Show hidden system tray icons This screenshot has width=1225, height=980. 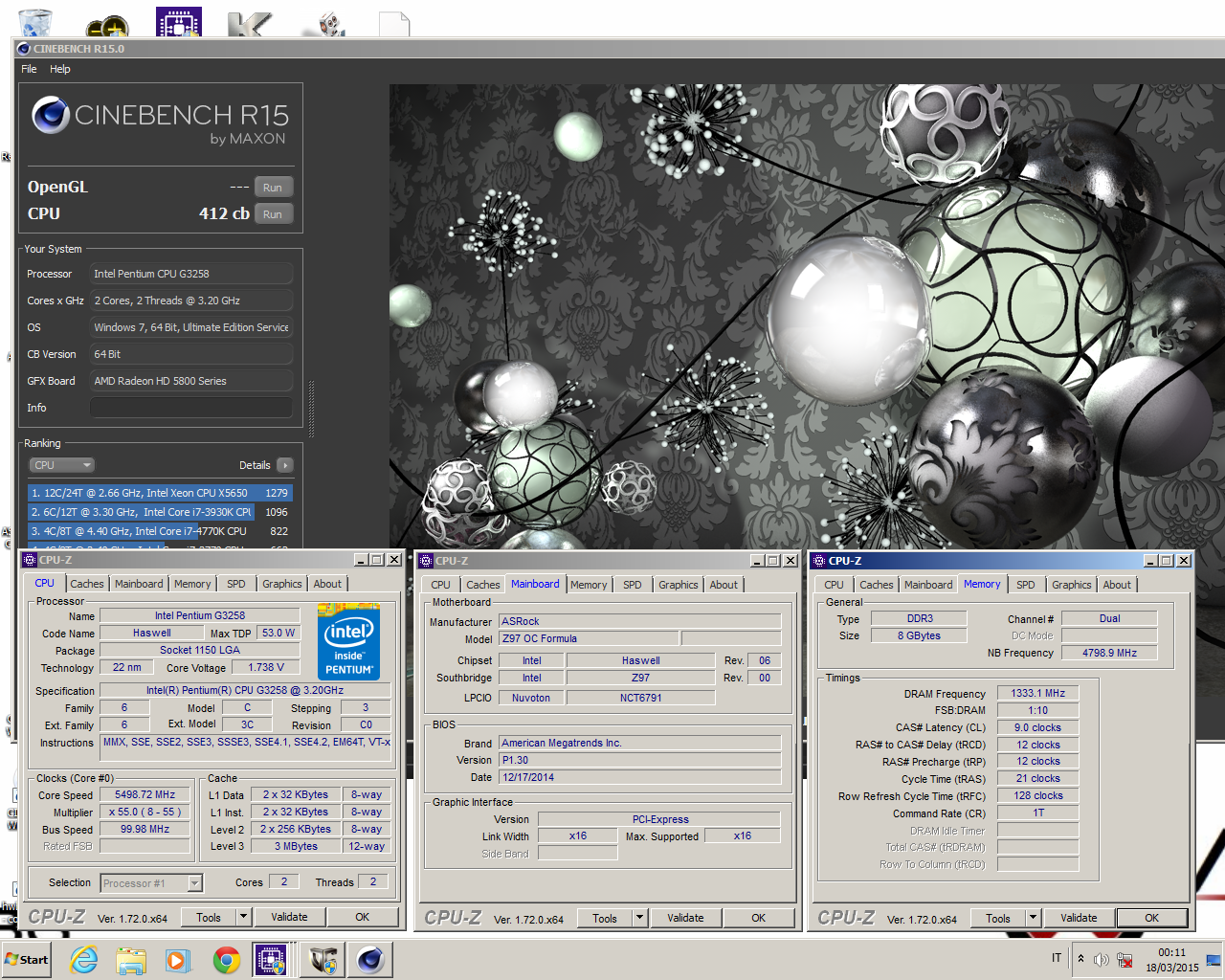(1080, 959)
